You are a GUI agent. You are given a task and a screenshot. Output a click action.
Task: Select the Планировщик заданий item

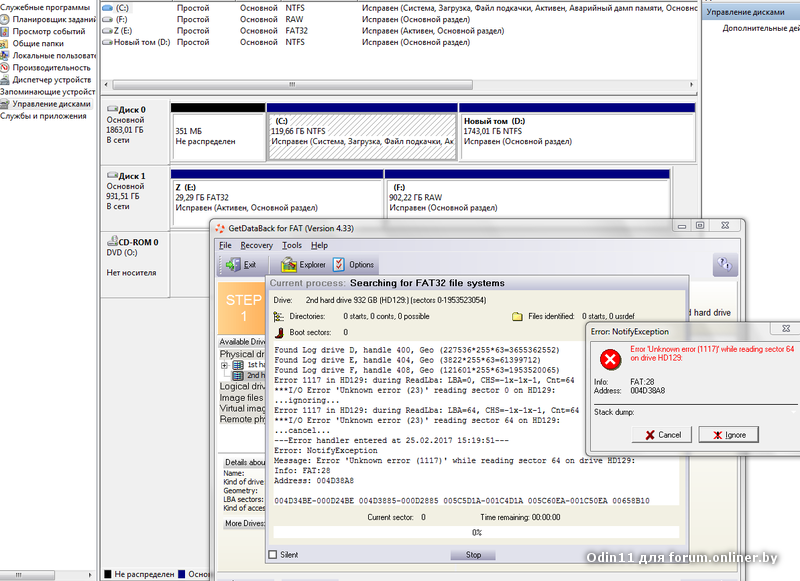coord(54,19)
